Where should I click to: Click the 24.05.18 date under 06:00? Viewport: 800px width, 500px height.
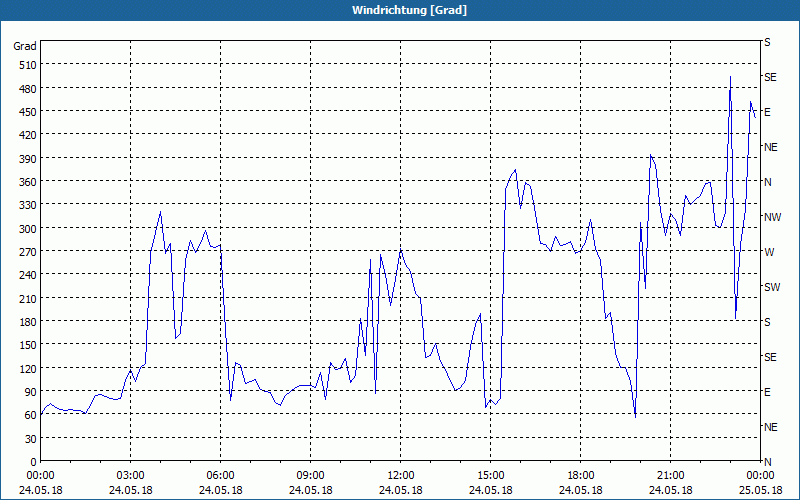[220, 490]
